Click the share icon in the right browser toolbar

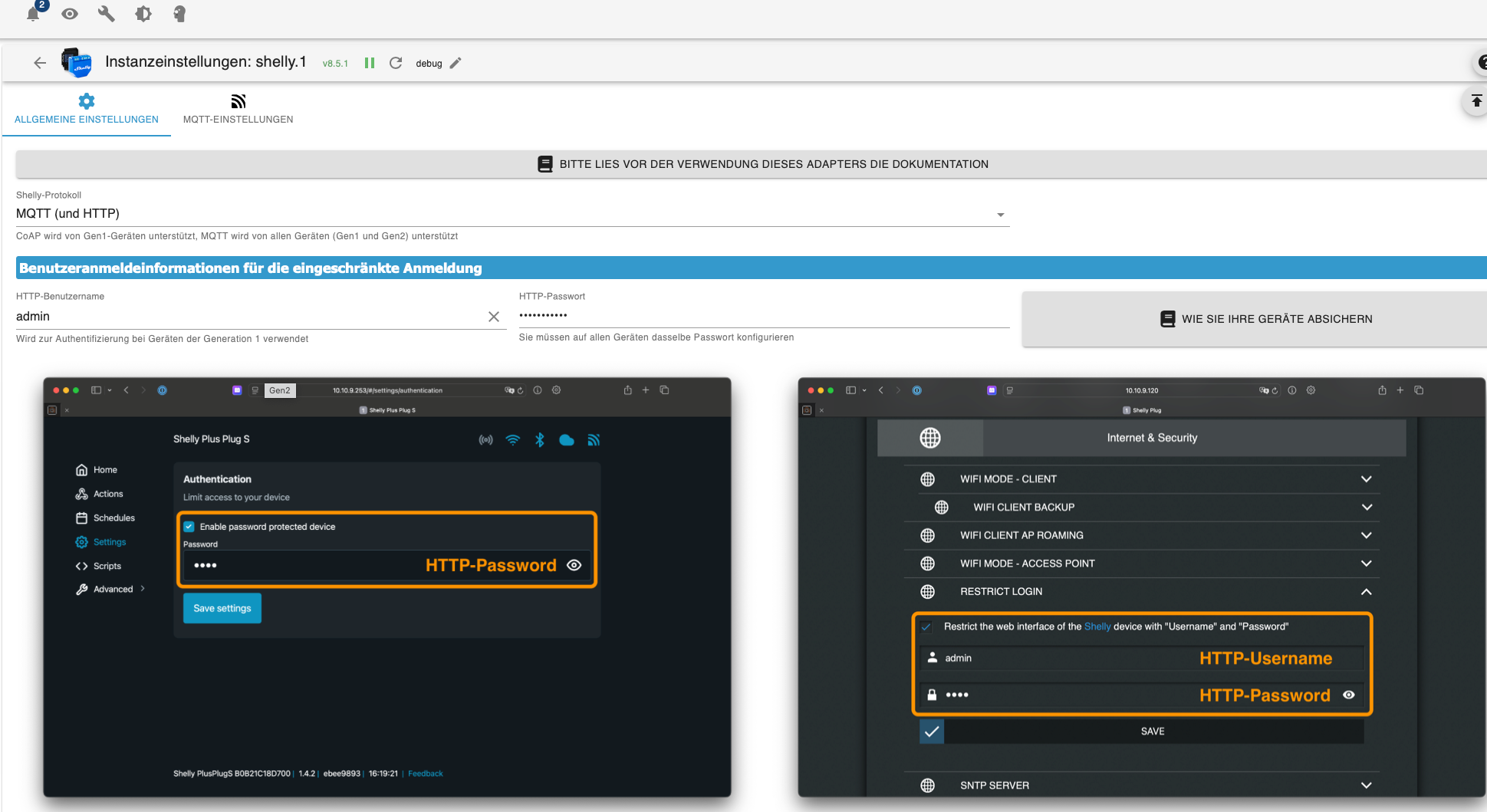coord(1382,390)
